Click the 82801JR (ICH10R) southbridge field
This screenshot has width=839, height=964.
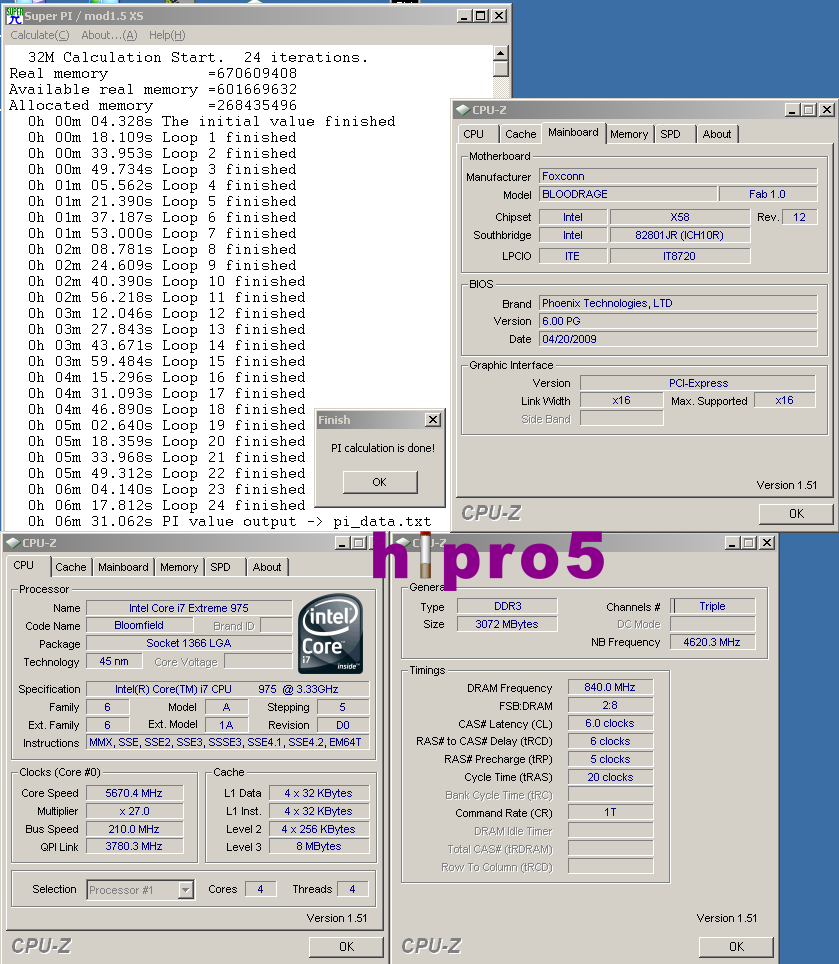click(x=680, y=235)
